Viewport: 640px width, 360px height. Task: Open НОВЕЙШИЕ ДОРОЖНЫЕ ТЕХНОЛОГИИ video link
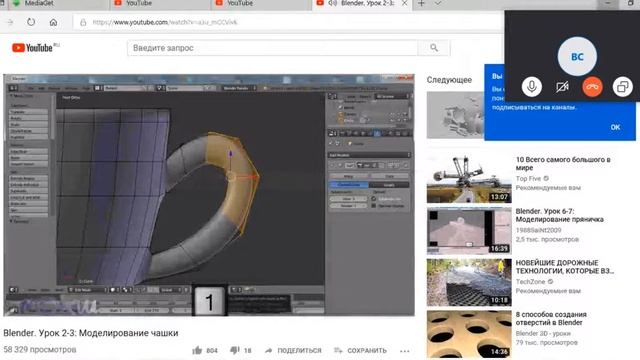click(x=564, y=267)
